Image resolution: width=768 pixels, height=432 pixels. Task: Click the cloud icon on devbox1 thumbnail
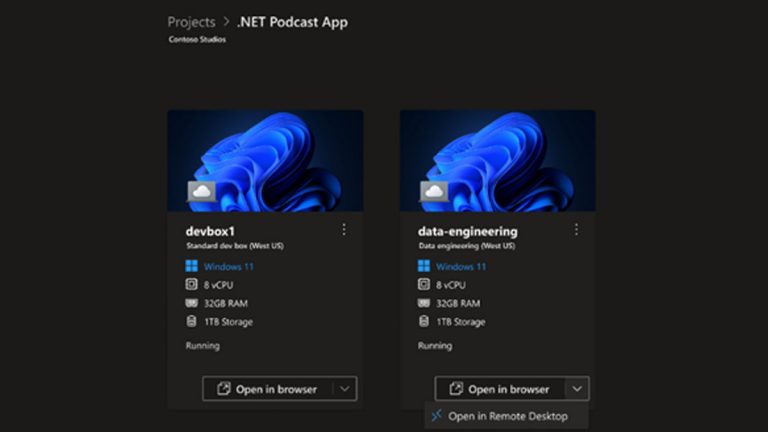coord(202,191)
